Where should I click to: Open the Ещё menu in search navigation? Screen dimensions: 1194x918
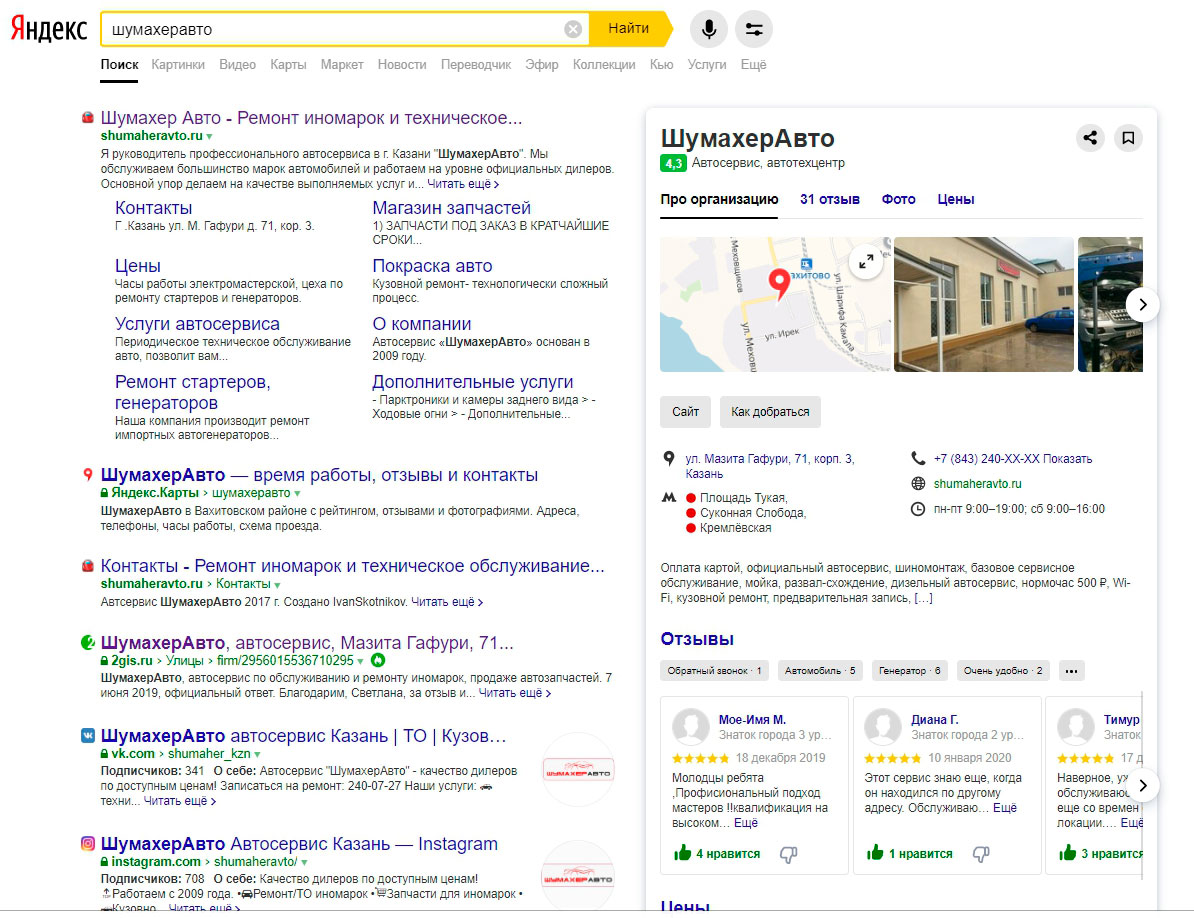click(753, 65)
